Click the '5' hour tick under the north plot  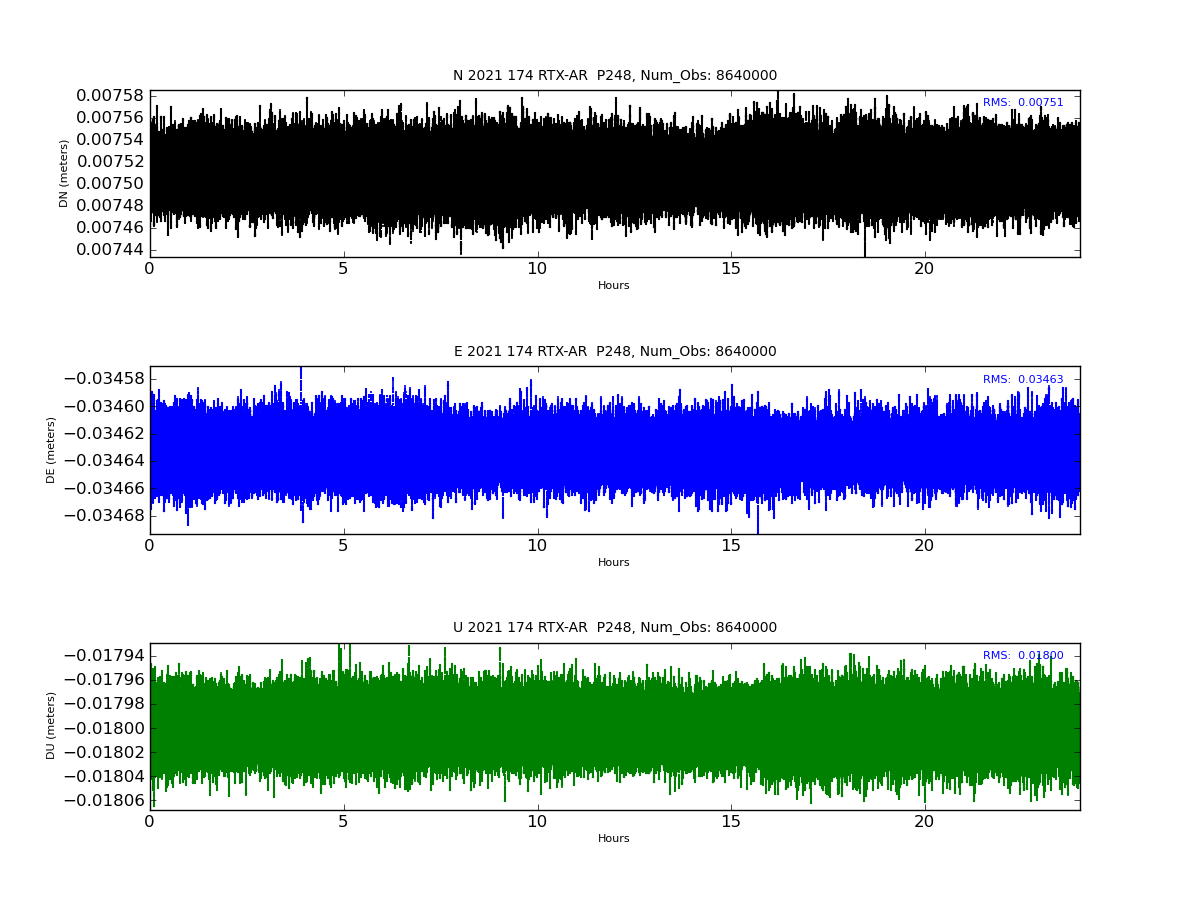tap(343, 269)
